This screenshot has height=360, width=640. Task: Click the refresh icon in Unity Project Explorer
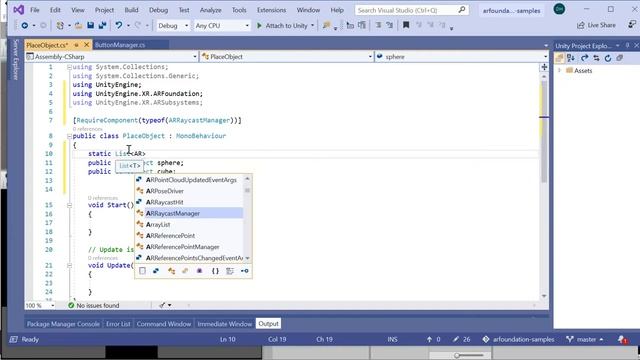tap(608, 58)
